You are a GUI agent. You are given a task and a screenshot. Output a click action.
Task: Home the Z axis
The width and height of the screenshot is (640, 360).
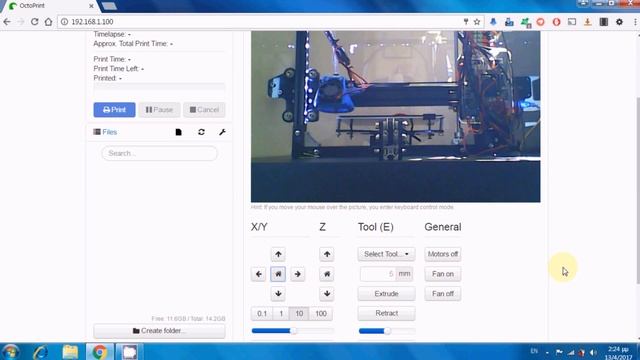(327, 274)
